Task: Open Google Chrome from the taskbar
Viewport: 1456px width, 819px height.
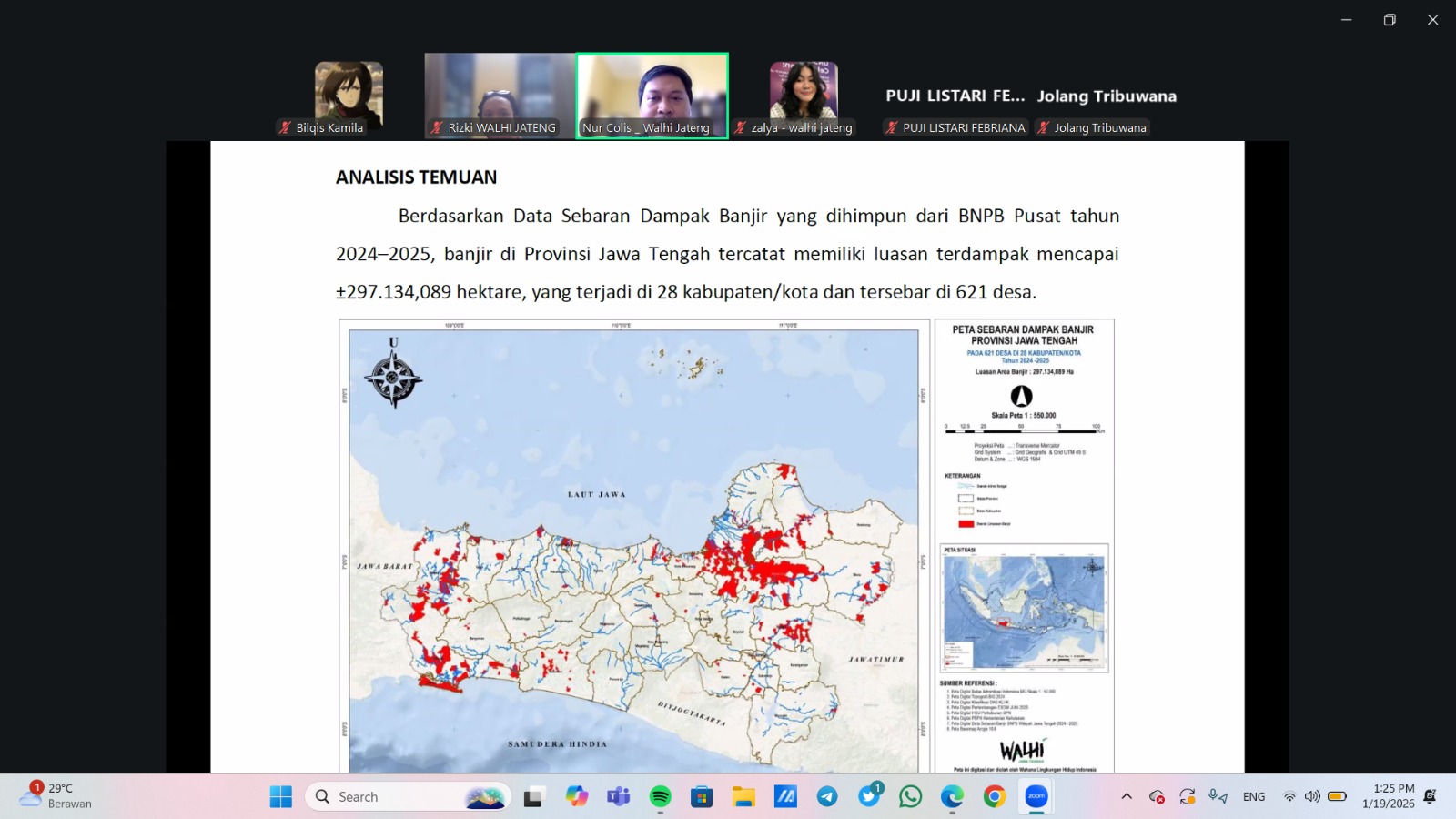Action: pos(994,797)
